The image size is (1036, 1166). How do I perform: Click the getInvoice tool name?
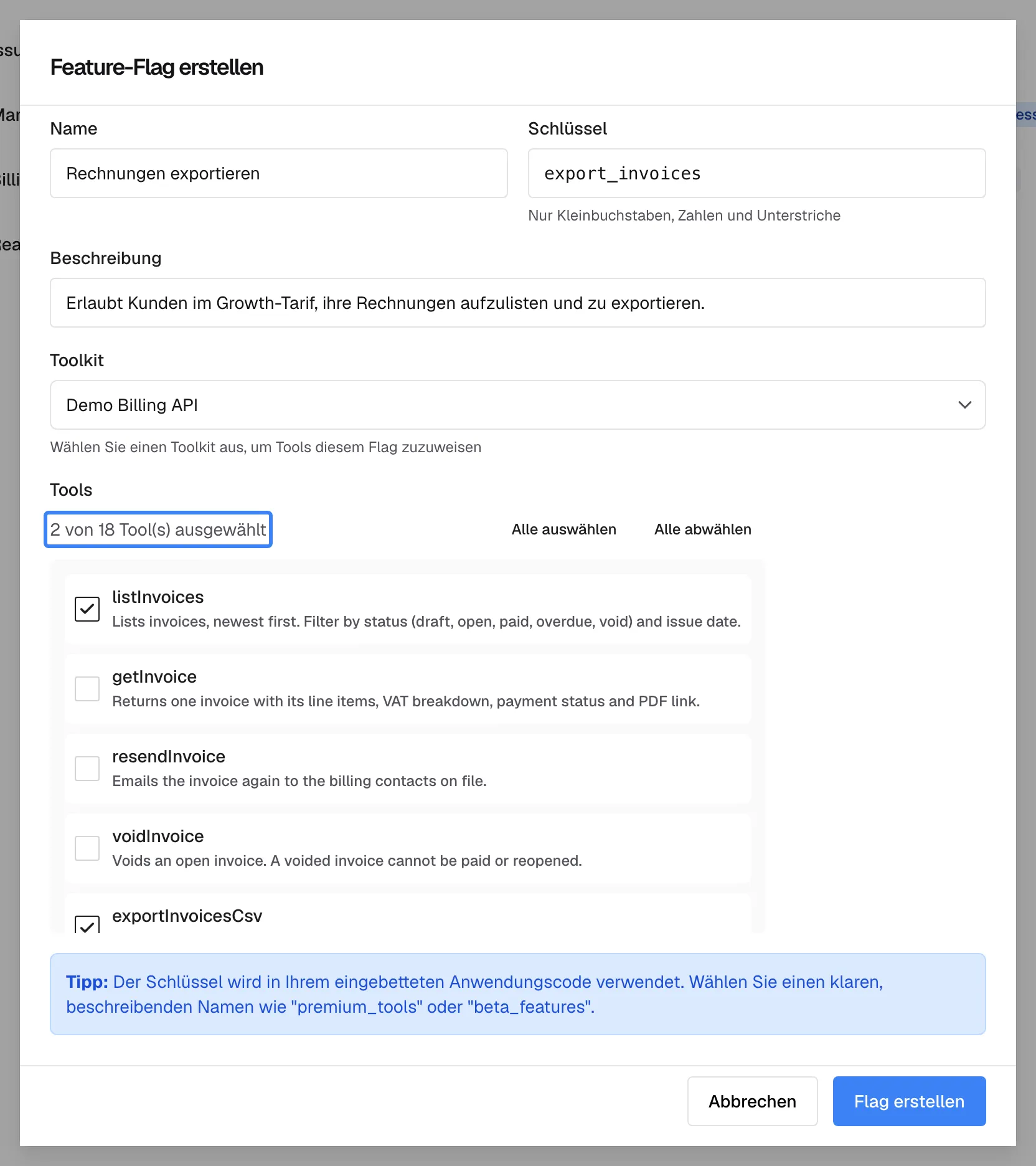point(154,676)
